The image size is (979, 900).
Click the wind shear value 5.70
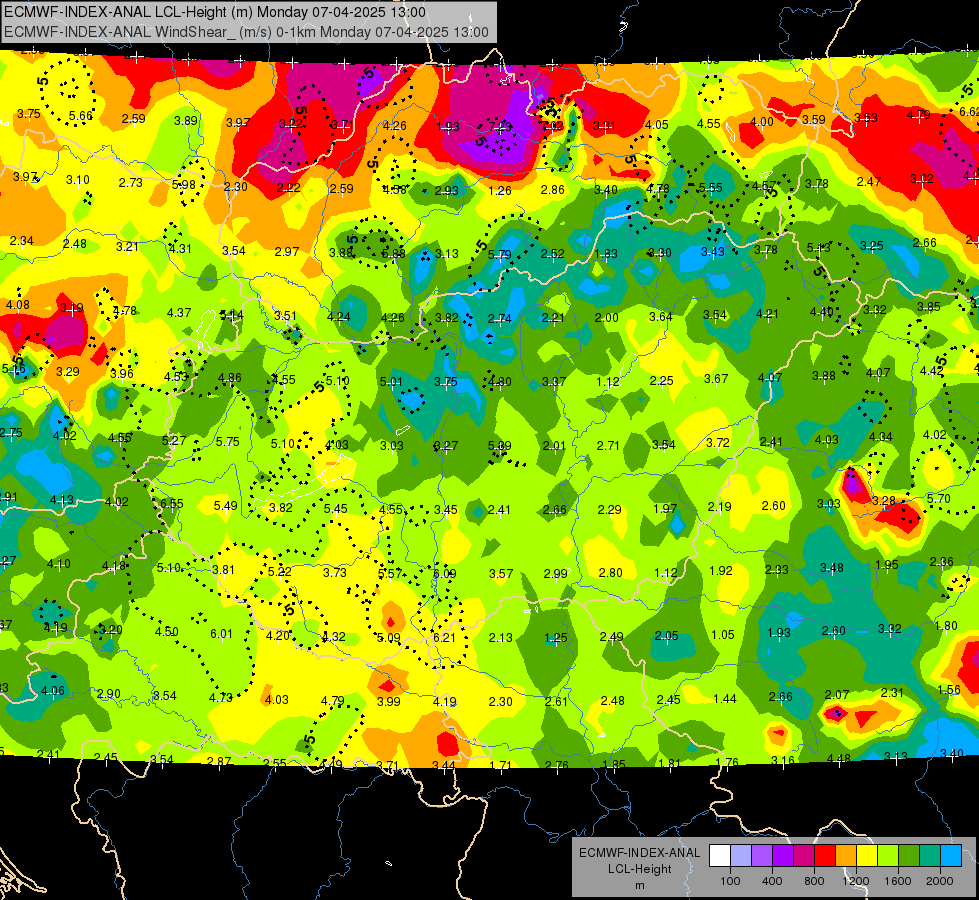938,499
